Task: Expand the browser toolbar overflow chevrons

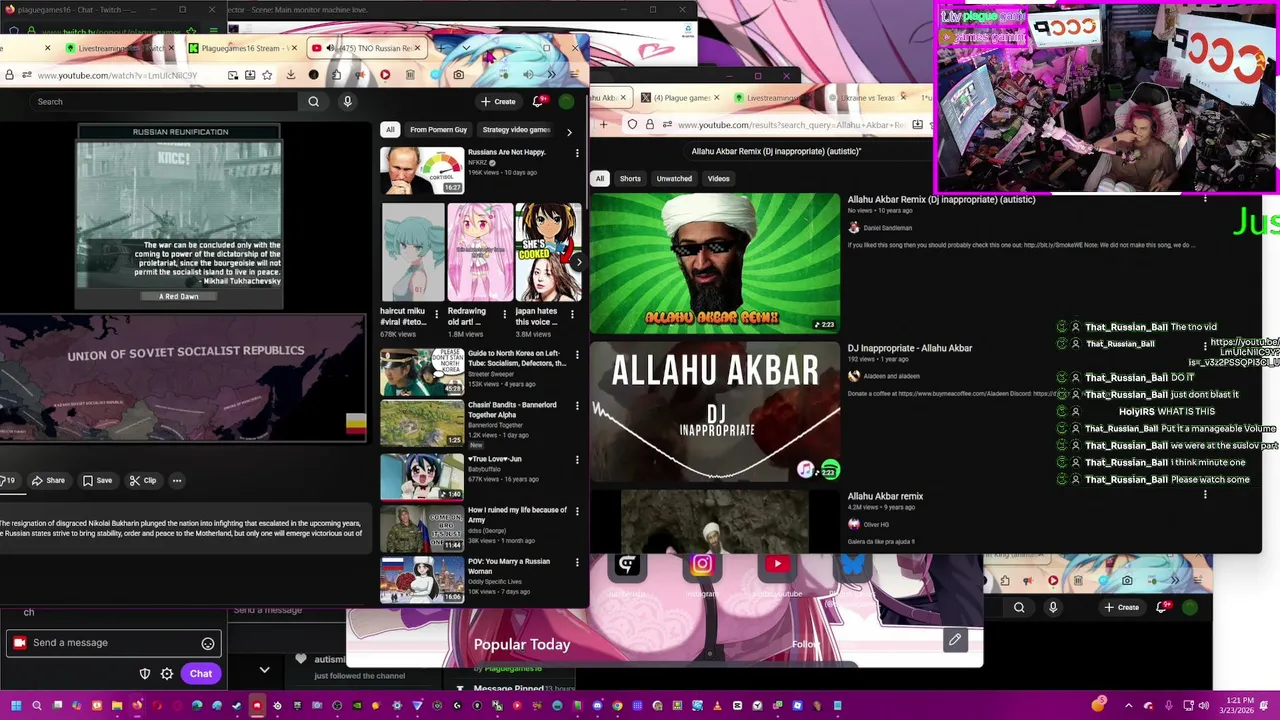Action: tap(550, 75)
